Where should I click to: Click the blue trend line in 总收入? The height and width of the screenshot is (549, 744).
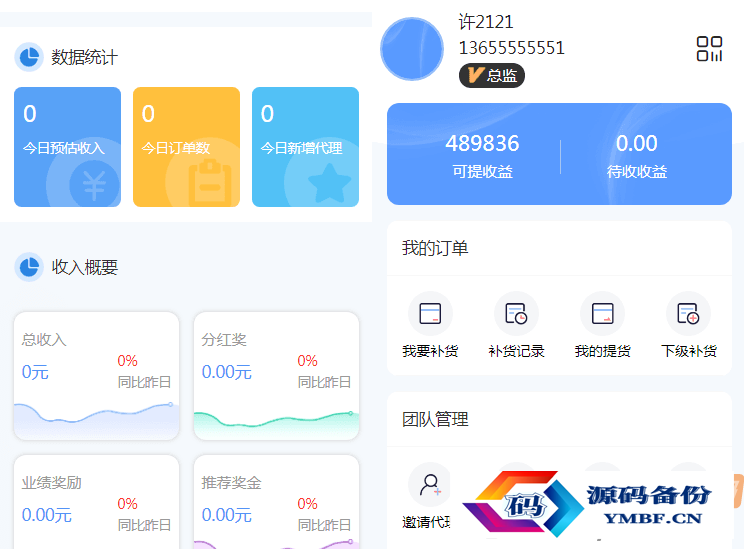click(93, 413)
